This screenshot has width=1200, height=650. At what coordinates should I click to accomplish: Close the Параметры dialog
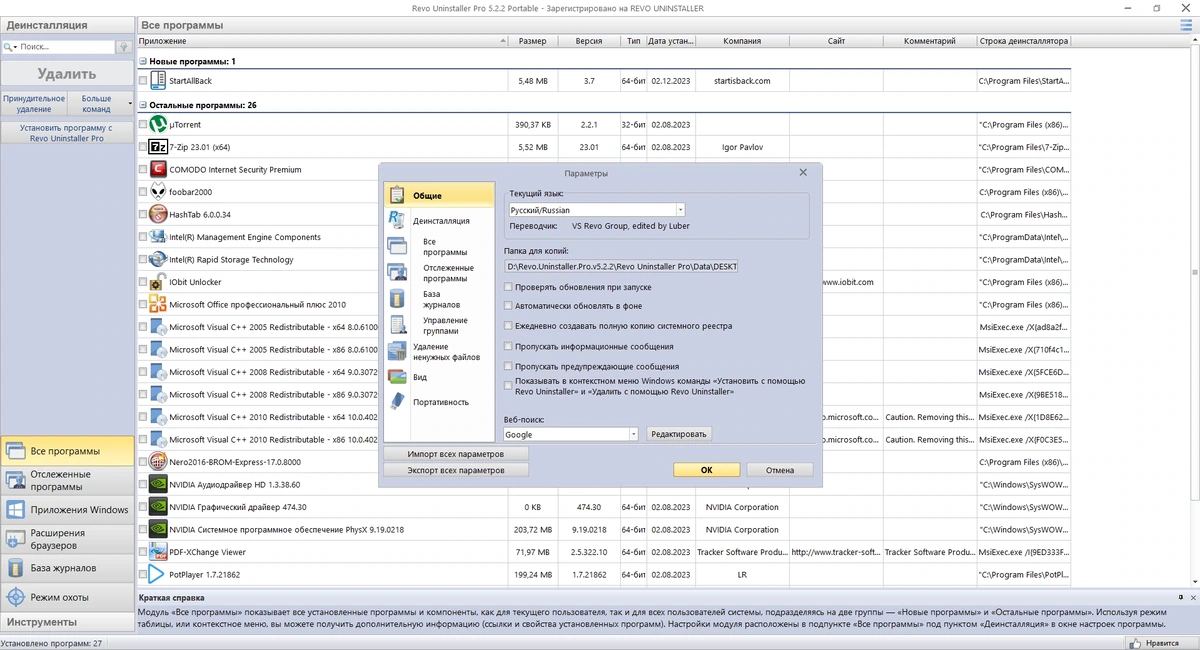[x=803, y=173]
